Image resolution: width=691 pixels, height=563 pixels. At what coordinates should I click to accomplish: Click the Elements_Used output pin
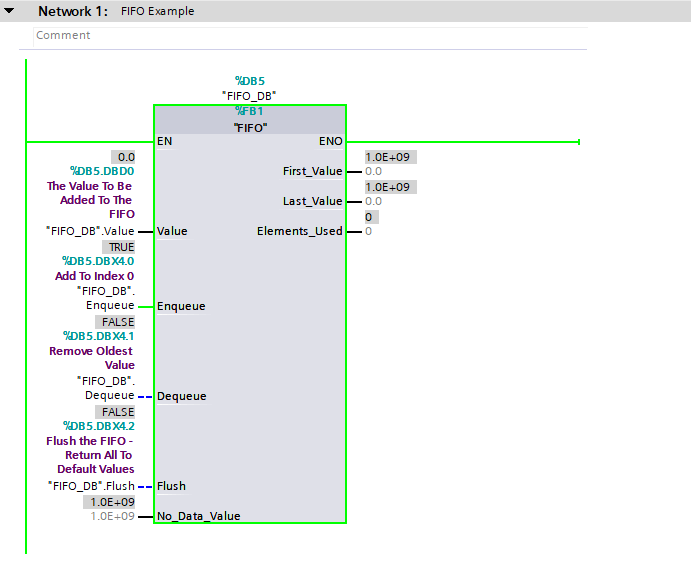coord(300,231)
